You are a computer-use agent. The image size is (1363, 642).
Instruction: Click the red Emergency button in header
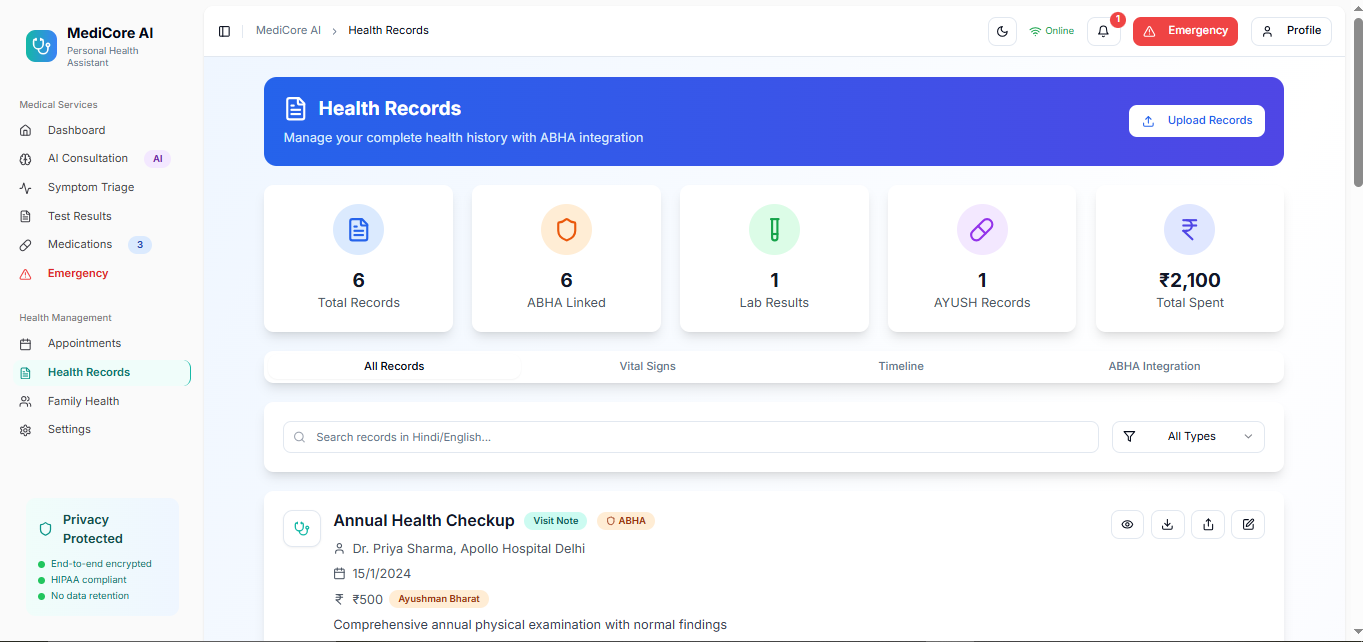(x=1185, y=31)
